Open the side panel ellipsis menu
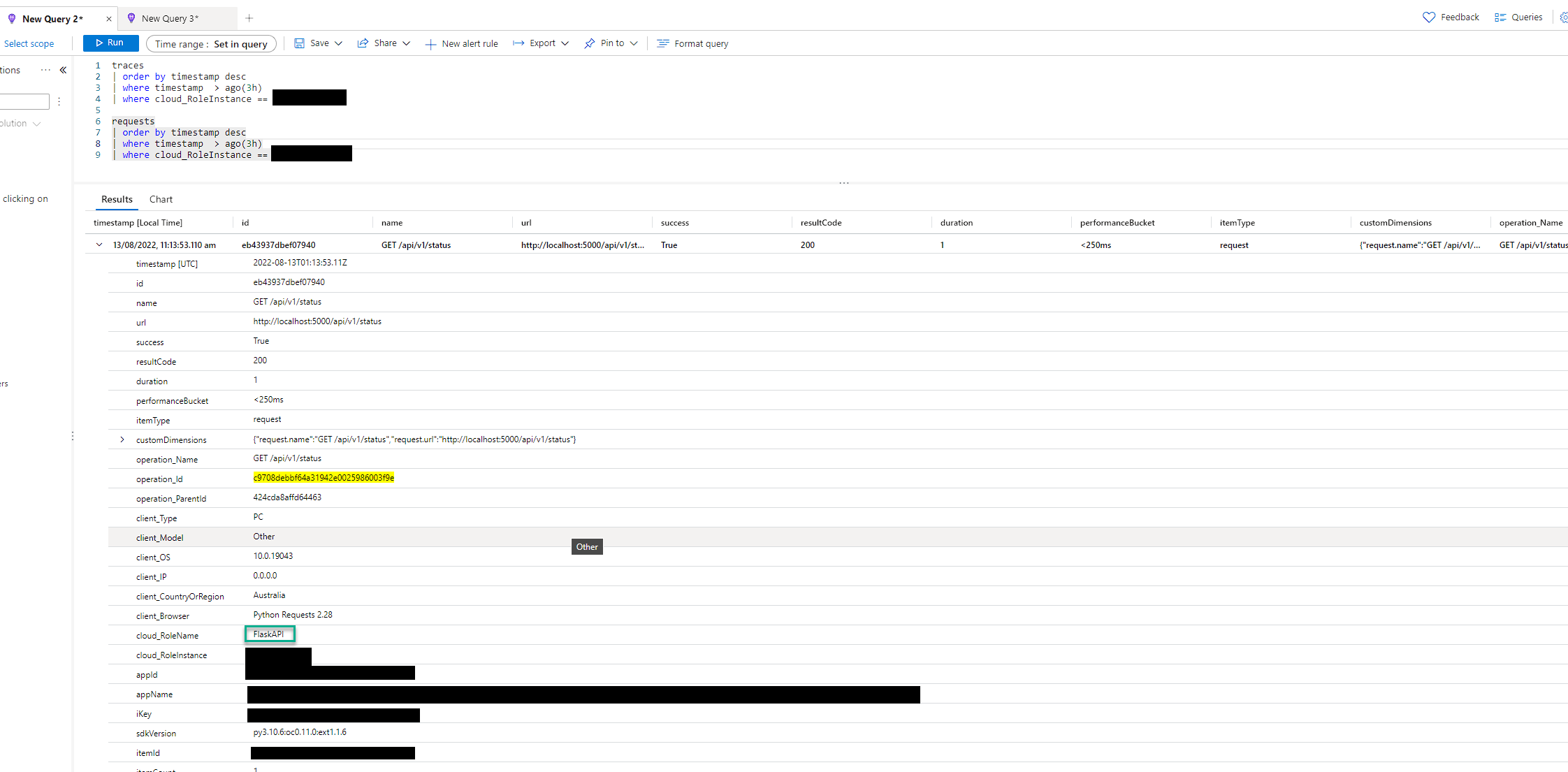1568x772 pixels. (45, 70)
